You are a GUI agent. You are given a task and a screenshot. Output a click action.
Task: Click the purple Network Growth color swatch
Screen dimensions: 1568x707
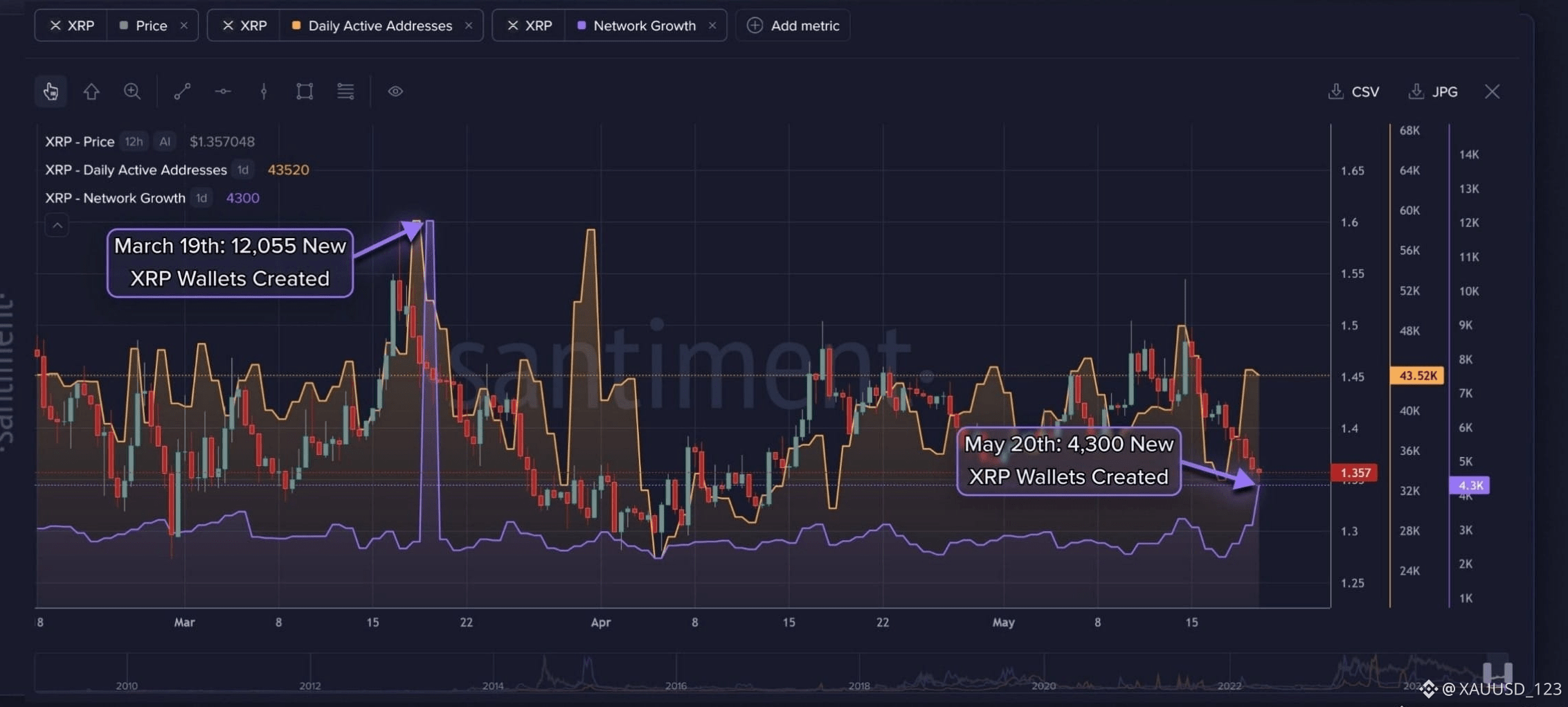pyautogui.click(x=582, y=26)
